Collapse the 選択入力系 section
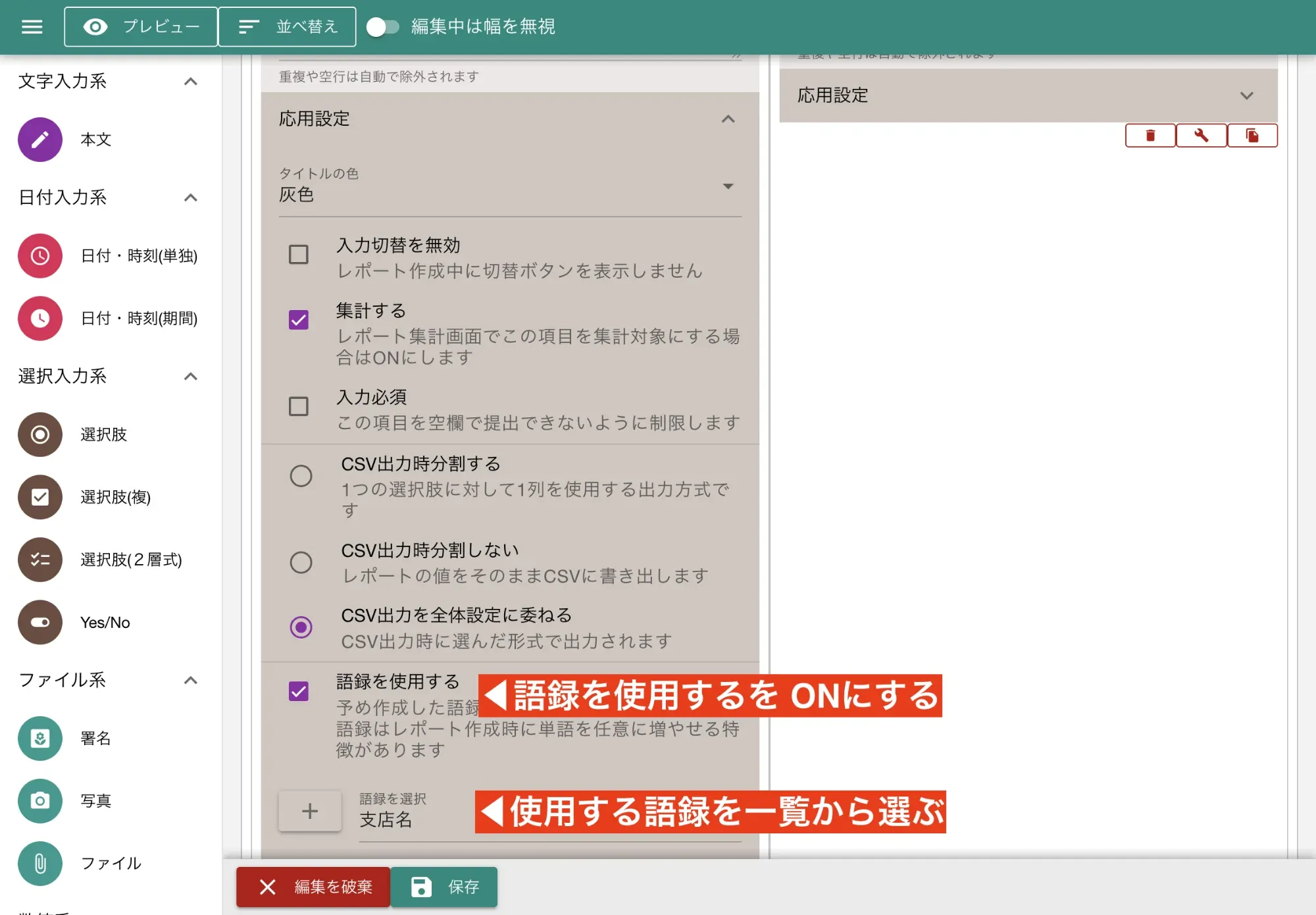This screenshot has width=1316, height=915. point(191,377)
